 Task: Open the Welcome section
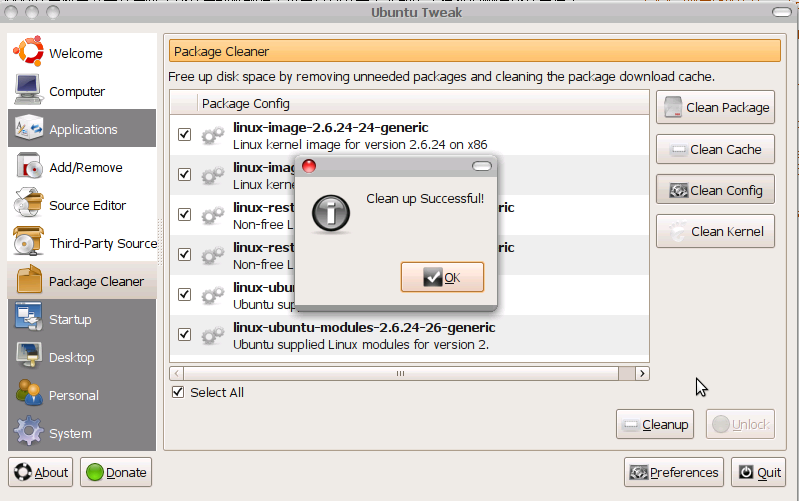coord(82,52)
